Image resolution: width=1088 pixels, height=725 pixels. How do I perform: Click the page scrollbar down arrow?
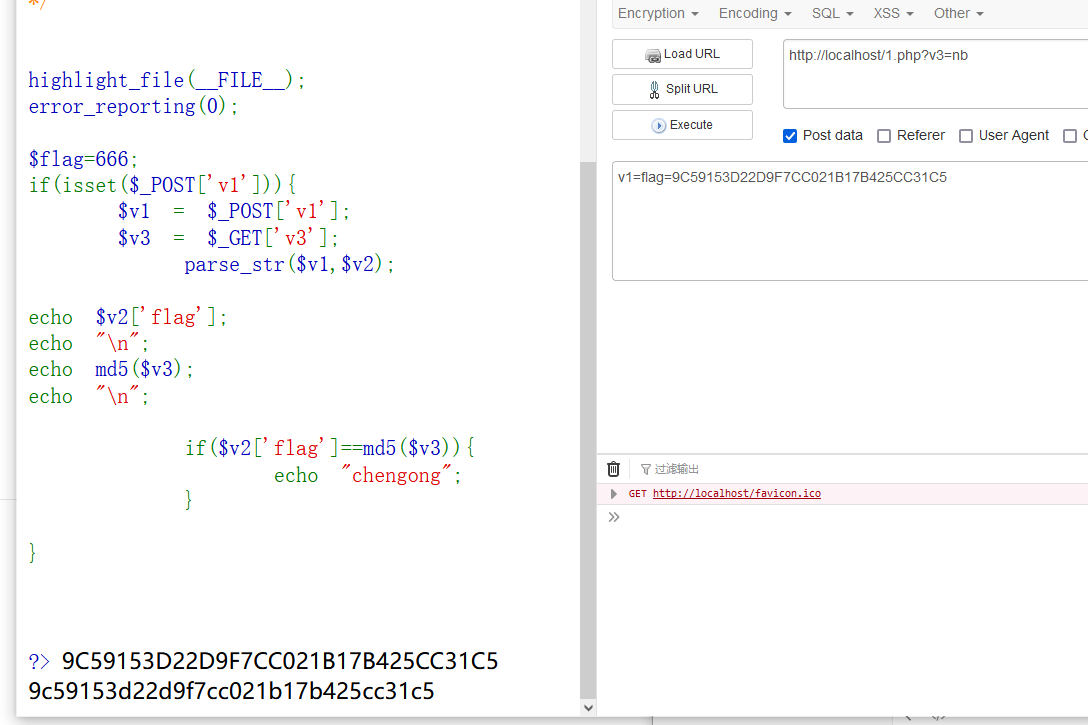588,708
